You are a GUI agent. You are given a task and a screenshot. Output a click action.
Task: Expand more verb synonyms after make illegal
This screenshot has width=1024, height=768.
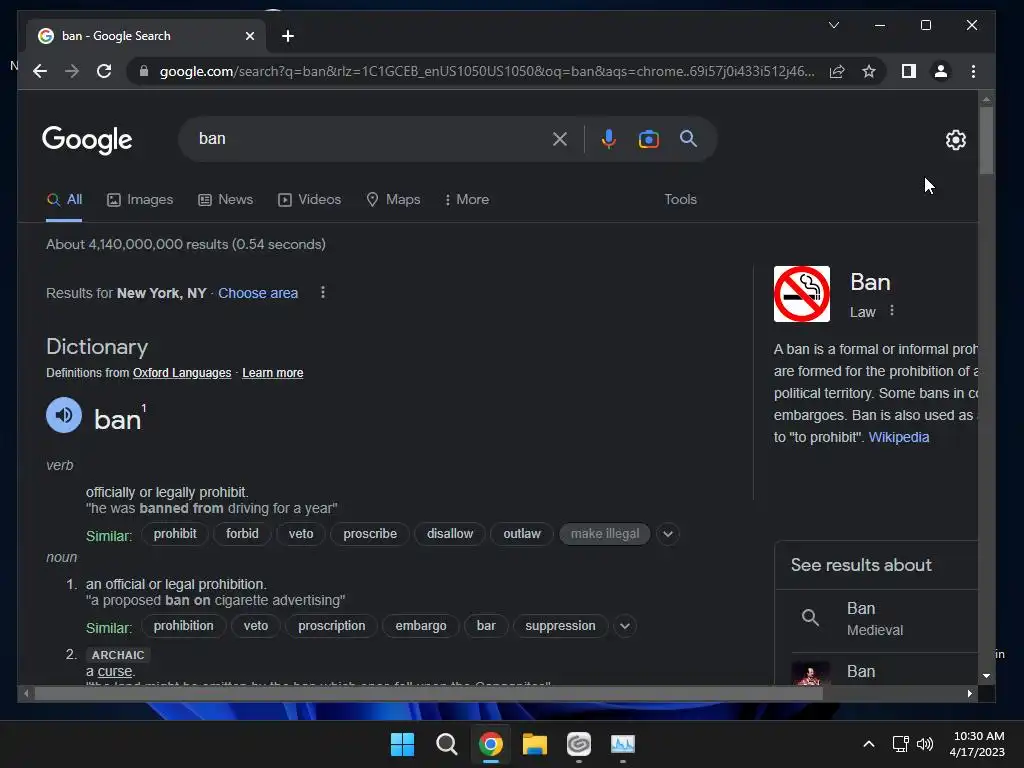click(x=667, y=534)
